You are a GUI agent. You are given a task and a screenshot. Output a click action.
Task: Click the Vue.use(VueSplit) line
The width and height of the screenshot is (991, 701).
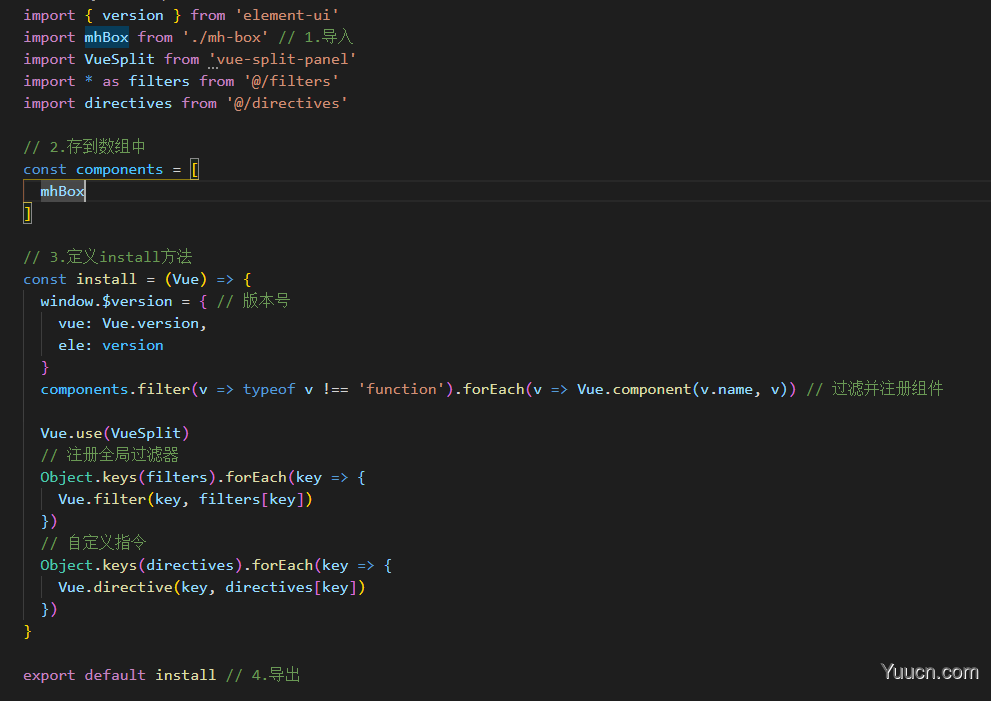click(115, 434)
